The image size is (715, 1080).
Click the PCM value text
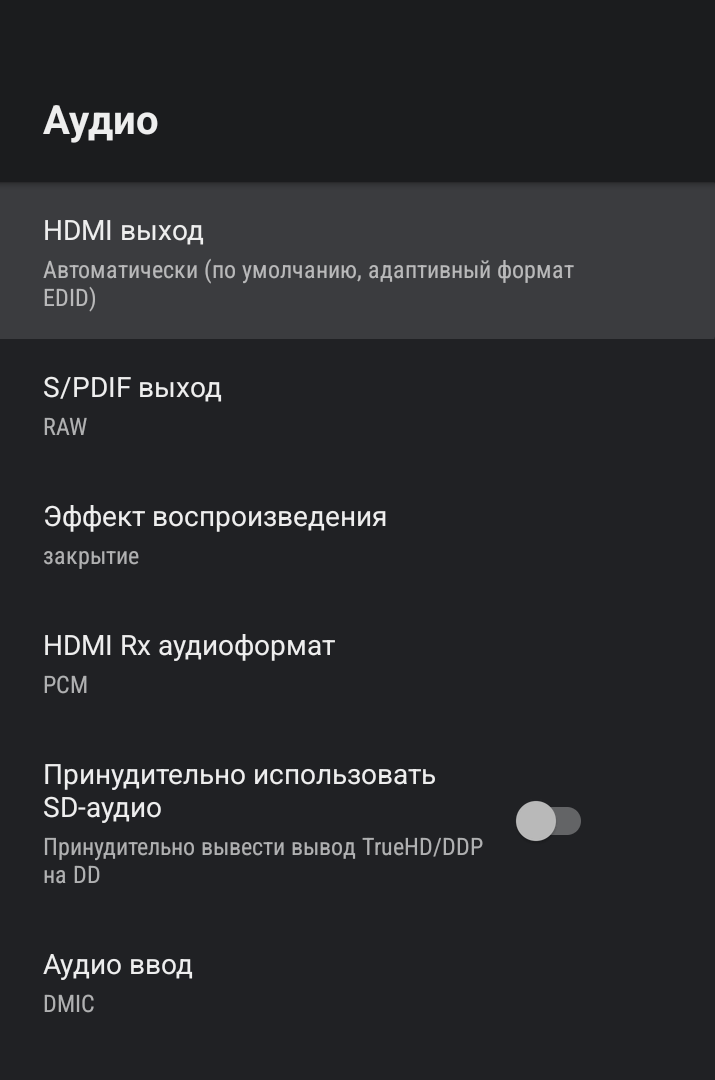(x=65, y=685)
